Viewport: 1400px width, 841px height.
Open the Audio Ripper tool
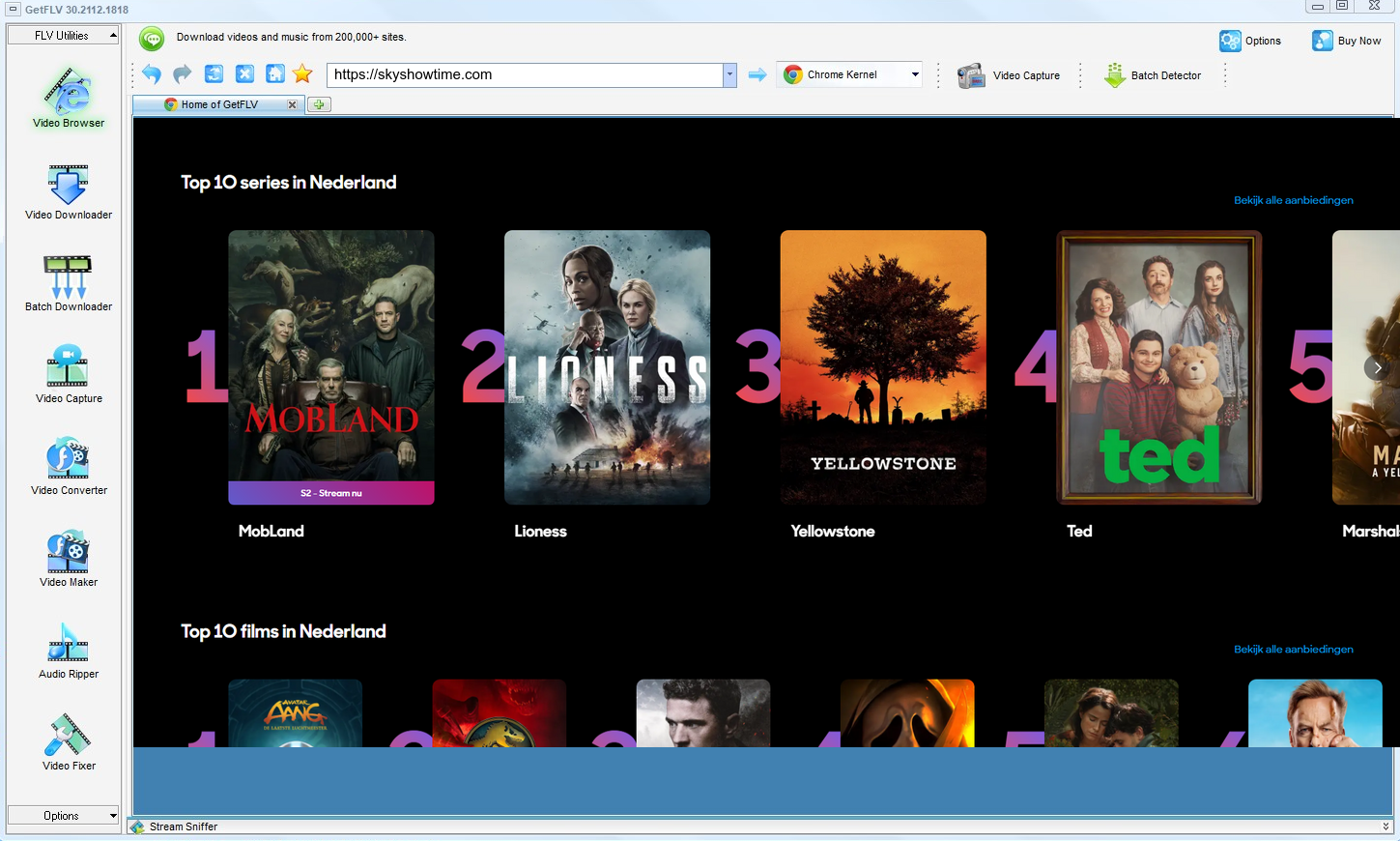(69, 651)
